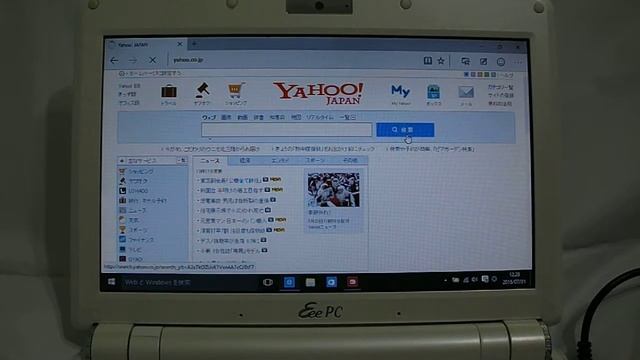Open the Windows Store taskbar icon

tap(331, 282)
